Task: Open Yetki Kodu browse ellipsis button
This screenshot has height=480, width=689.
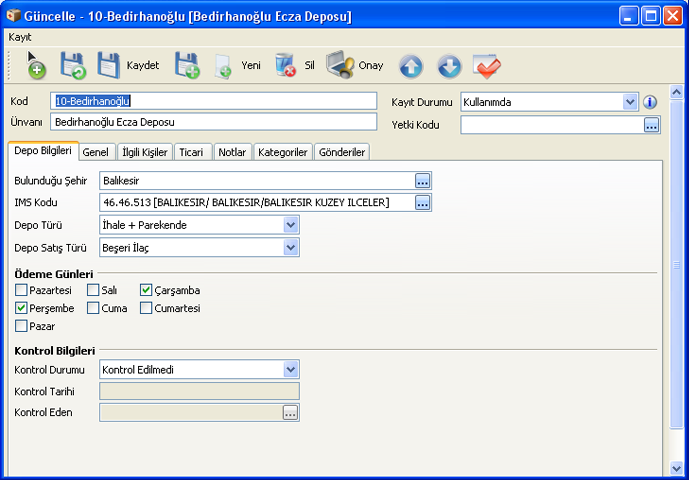Action: pyautogui.click(x=651, y=125)
